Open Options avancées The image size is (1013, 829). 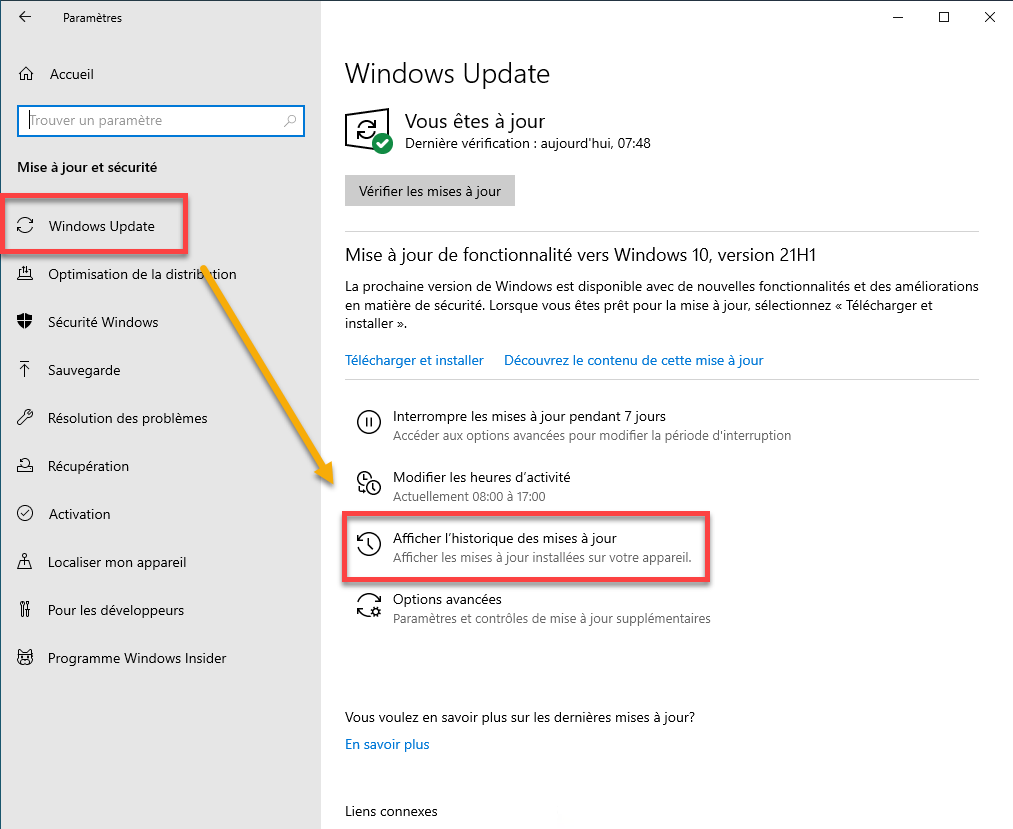pyautogui.click(x=447, y=599)
